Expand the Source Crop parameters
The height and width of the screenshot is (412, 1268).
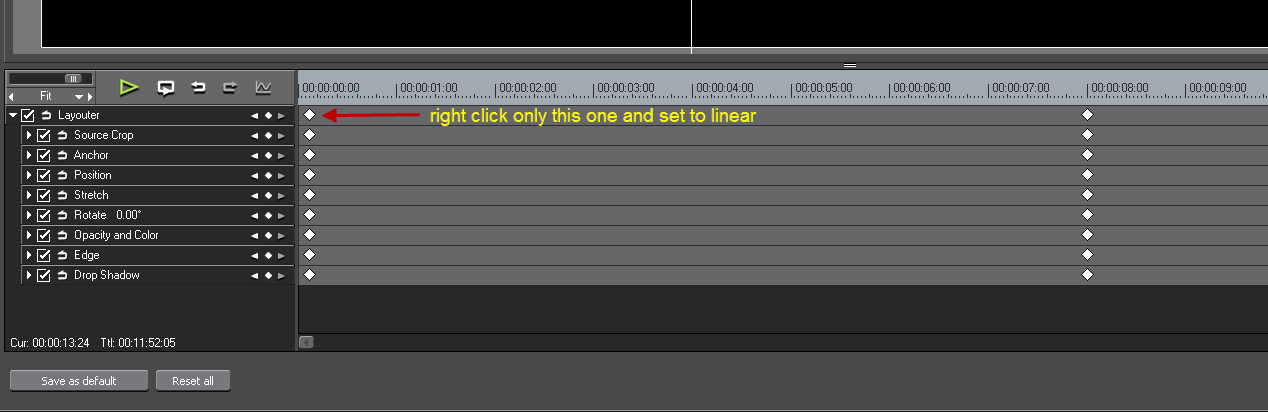29,135
